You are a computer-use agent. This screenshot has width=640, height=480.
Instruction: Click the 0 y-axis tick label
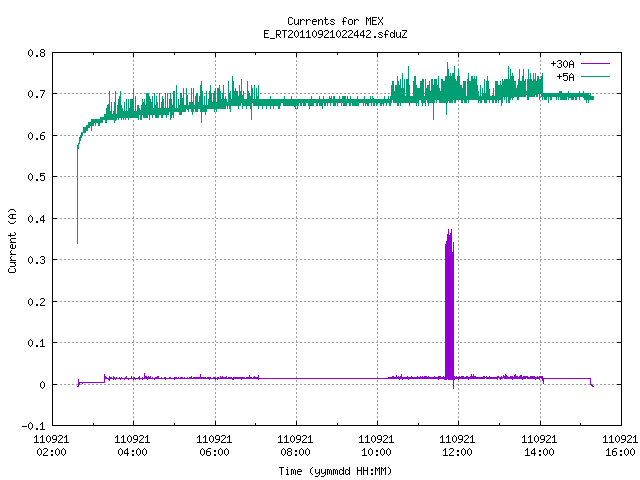[x=42, y=385]
